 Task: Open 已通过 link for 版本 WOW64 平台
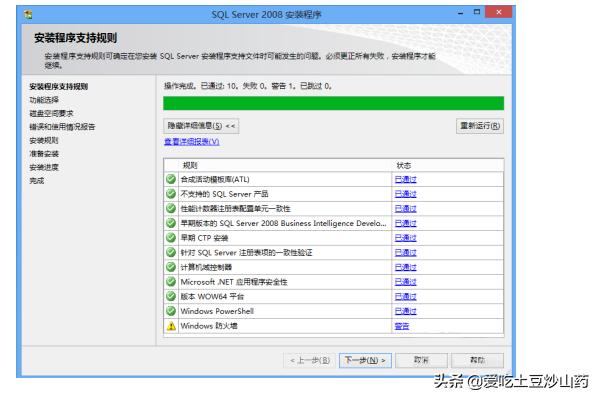pyautogui.click(x=406, y=297)
